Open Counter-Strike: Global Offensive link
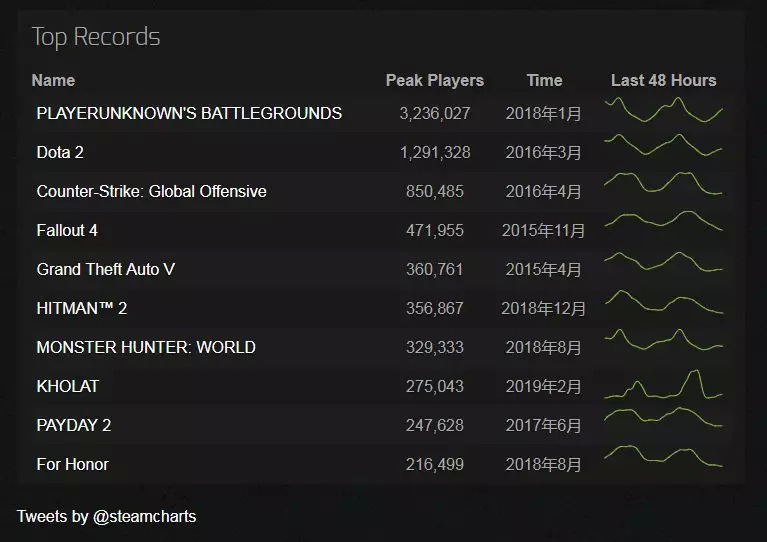 (151, 191)
